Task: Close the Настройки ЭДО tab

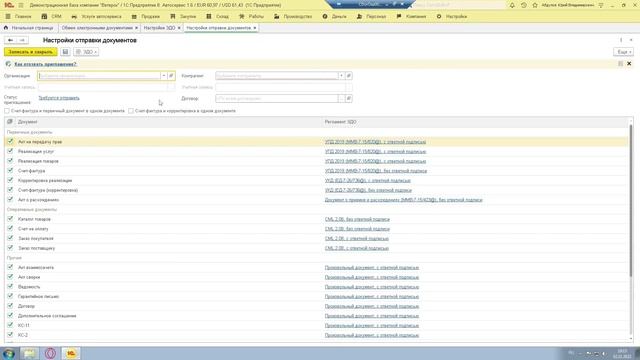Action: 179,28
